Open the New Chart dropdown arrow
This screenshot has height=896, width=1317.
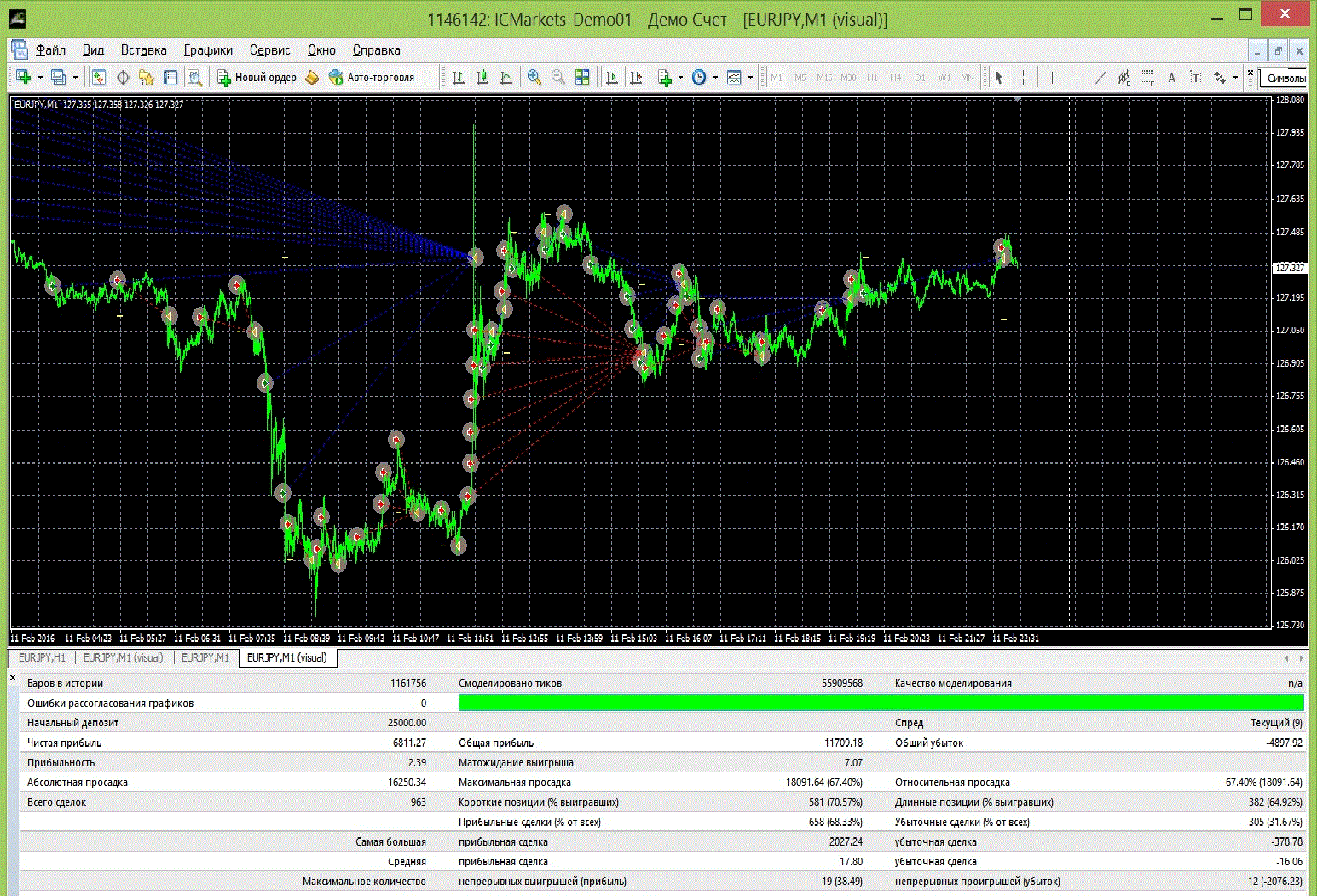39,78
